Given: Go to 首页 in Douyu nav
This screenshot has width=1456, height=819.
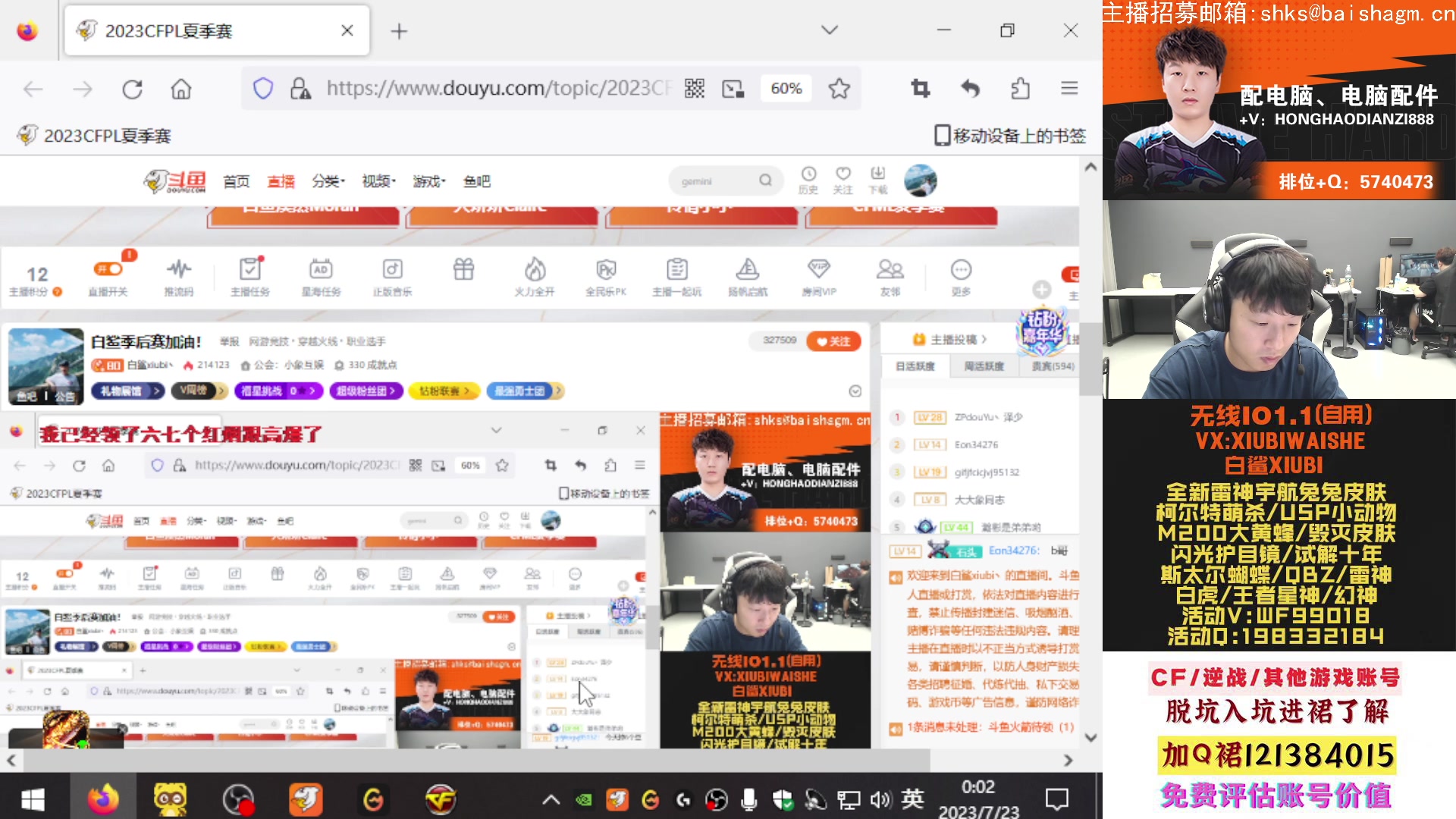Looking at the screenshot, I should (237, 181).
